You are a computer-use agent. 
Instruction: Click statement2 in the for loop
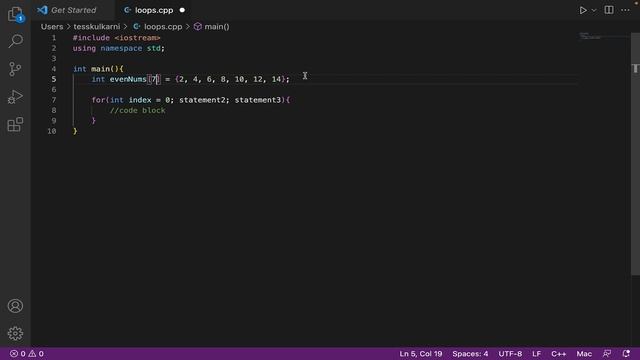click(202, 100)
